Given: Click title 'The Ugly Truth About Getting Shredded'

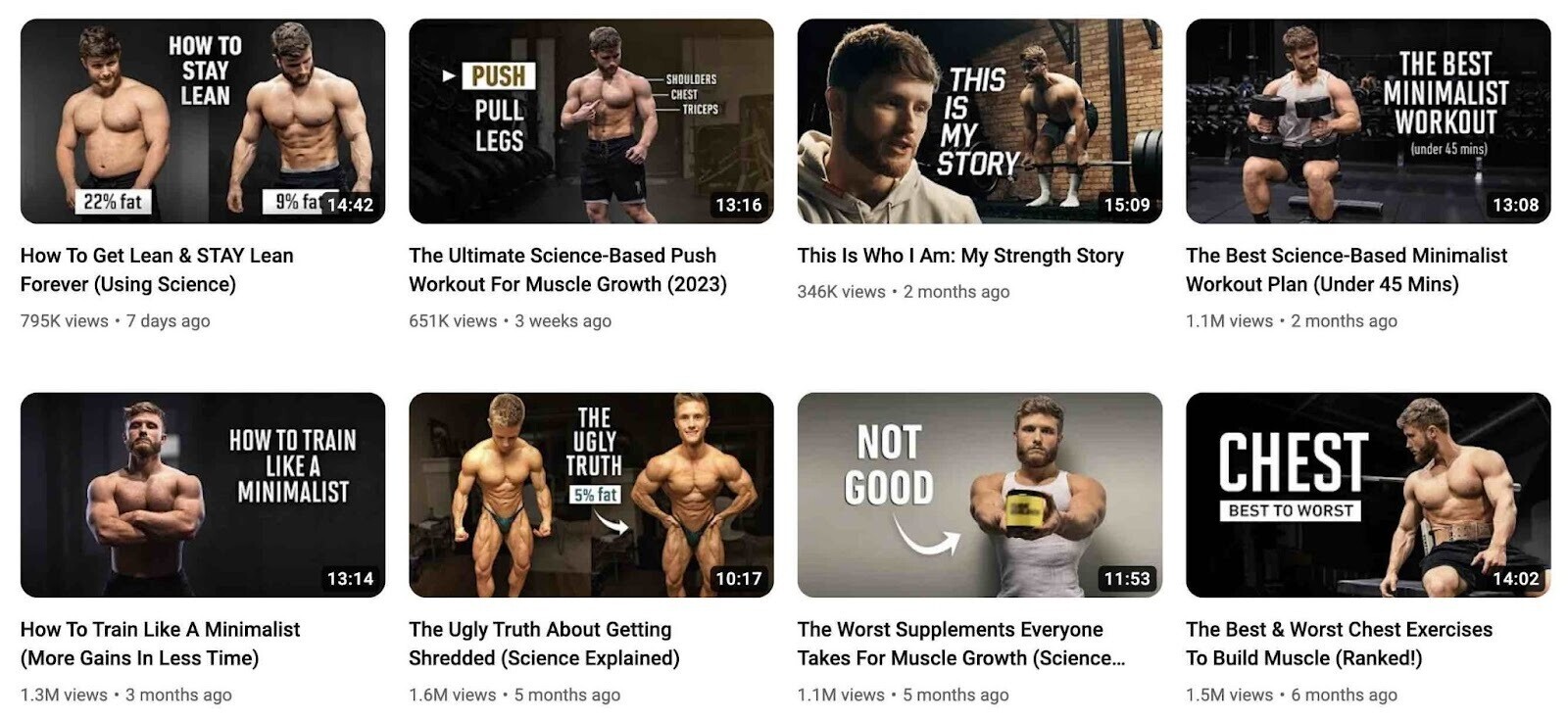Looking at the screenshot, I should pyautogui.click(x=544, y=644).
